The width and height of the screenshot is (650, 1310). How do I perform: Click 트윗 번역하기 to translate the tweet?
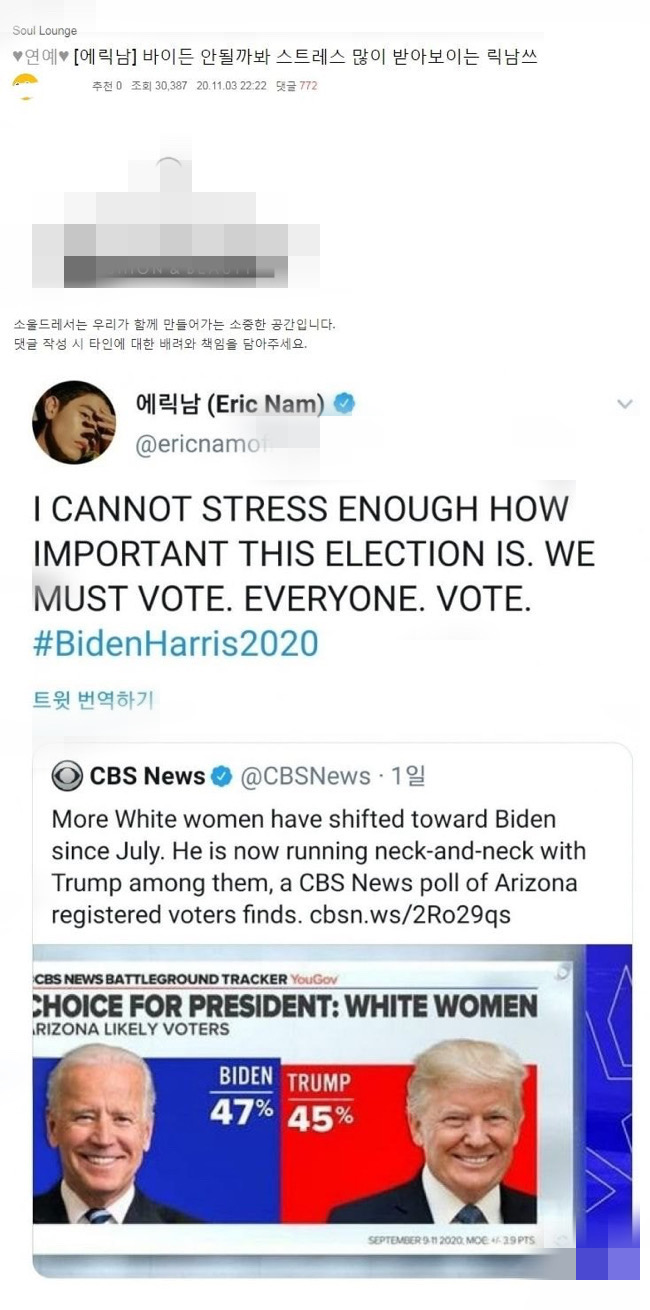[x=93, y=700]
